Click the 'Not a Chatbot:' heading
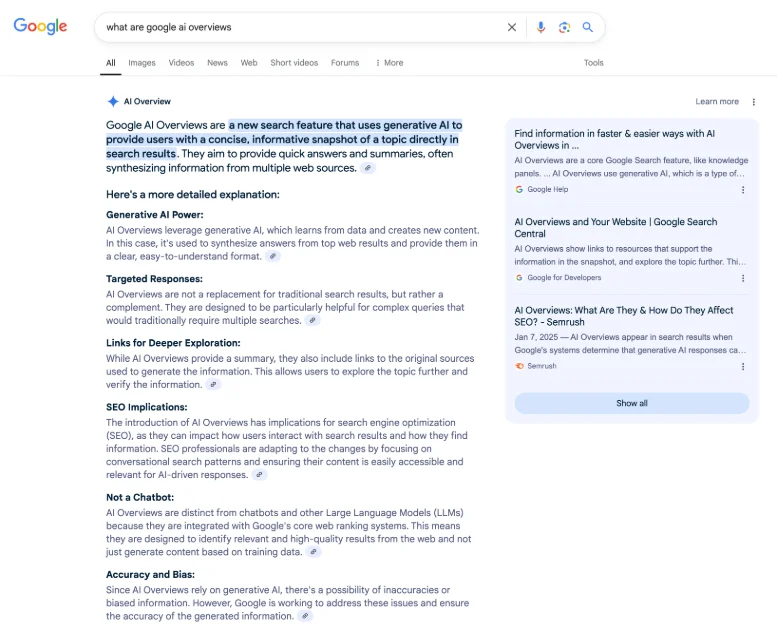Screen dimensions: 777x628 pyautogui.click(x=140, y=497)
